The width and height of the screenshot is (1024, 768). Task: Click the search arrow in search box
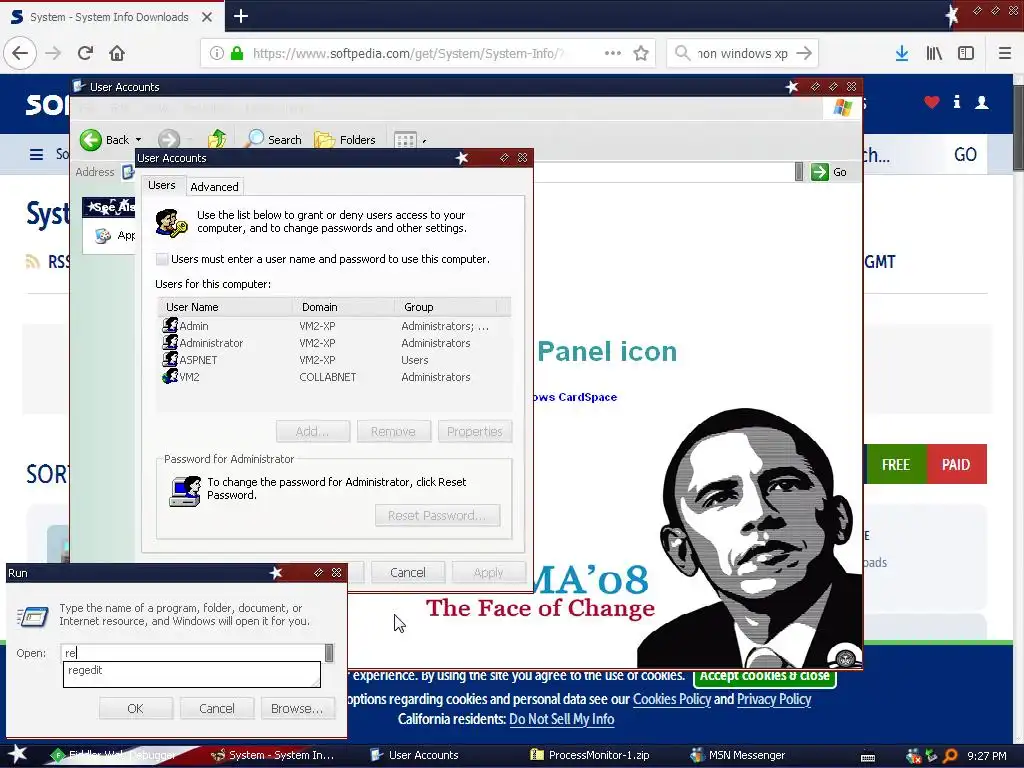[805, 53]
